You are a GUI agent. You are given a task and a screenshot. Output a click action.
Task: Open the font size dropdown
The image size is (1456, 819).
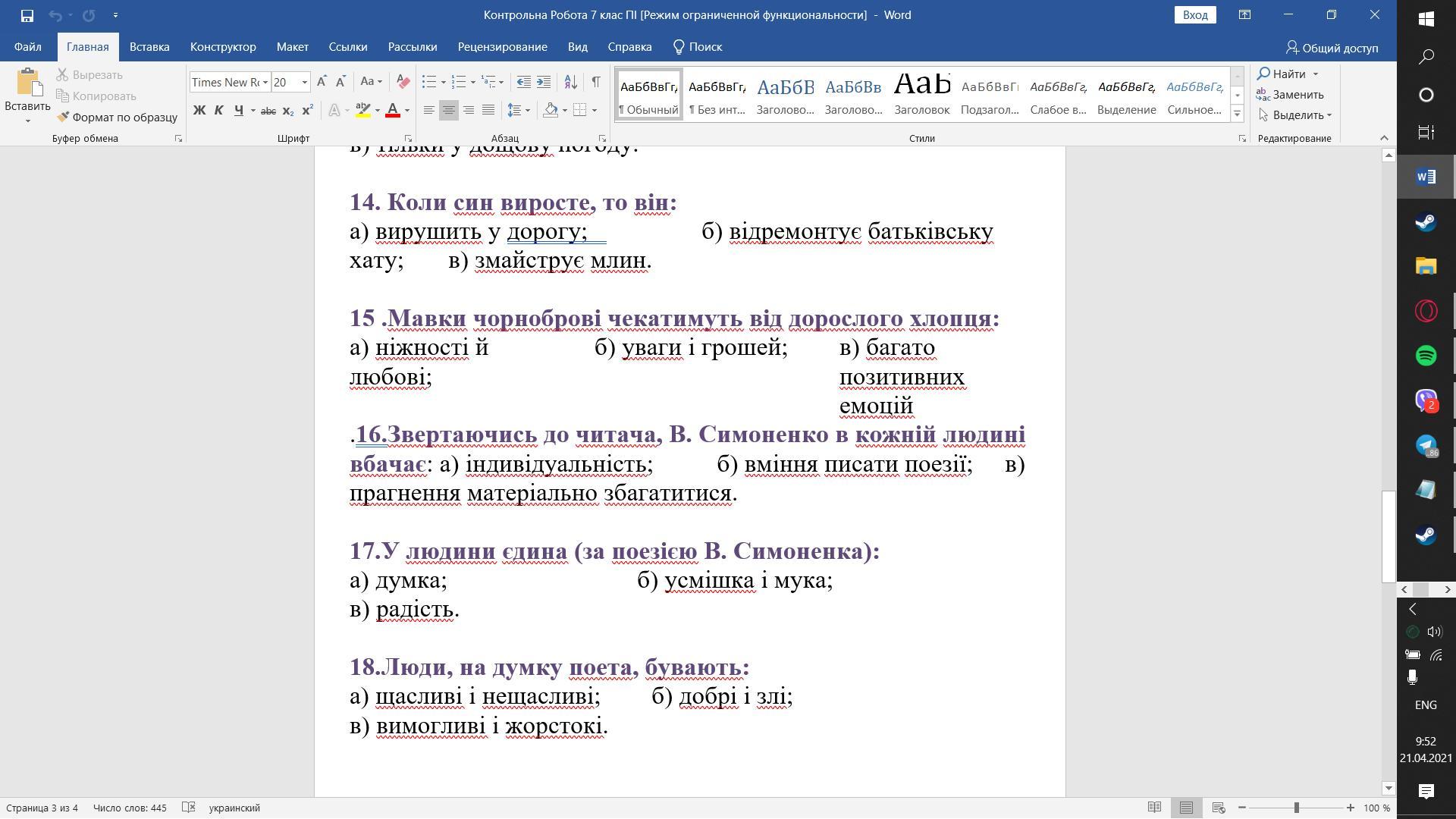tap(305, 82)
